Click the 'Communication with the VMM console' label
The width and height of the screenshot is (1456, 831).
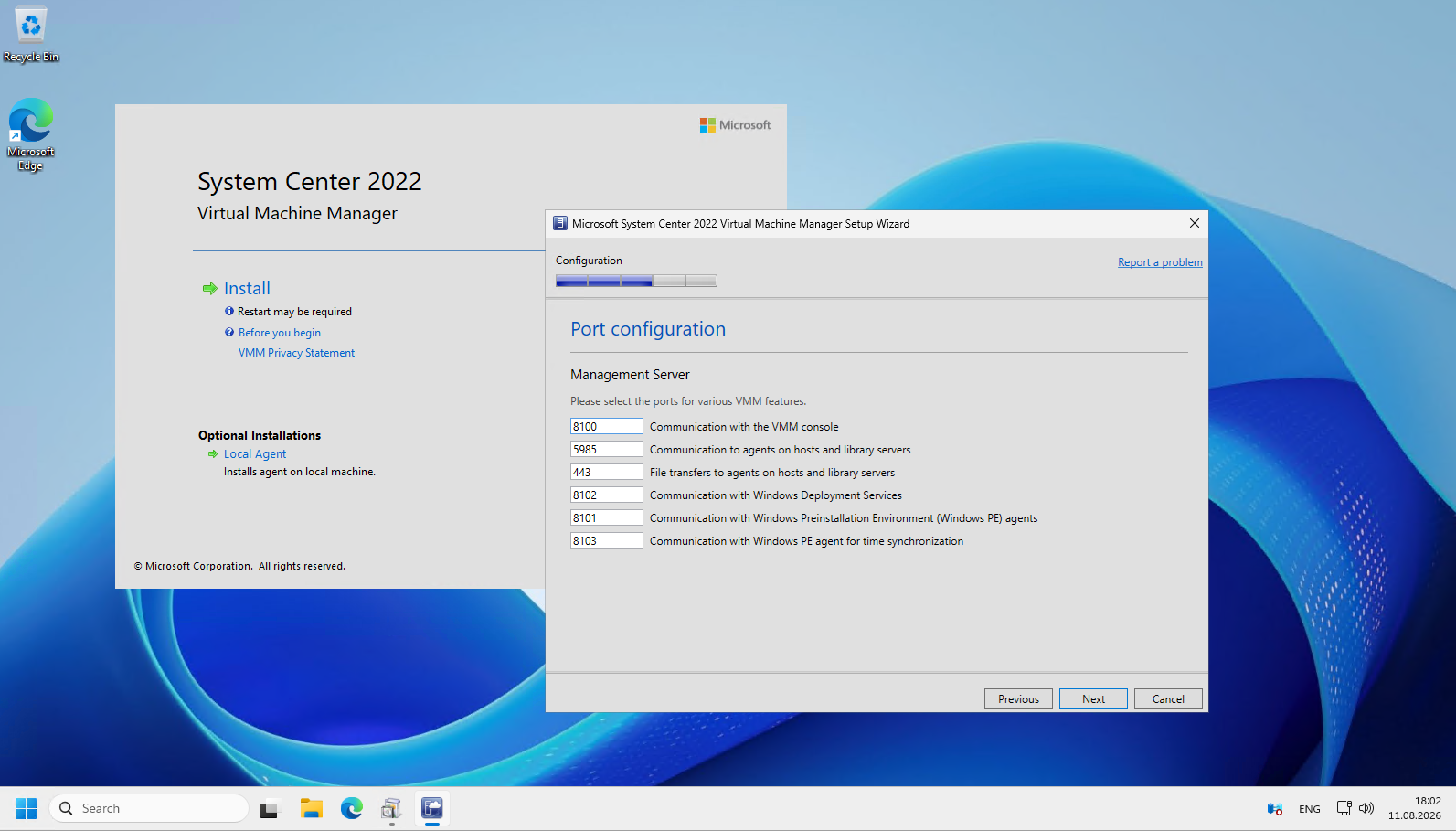744,427
